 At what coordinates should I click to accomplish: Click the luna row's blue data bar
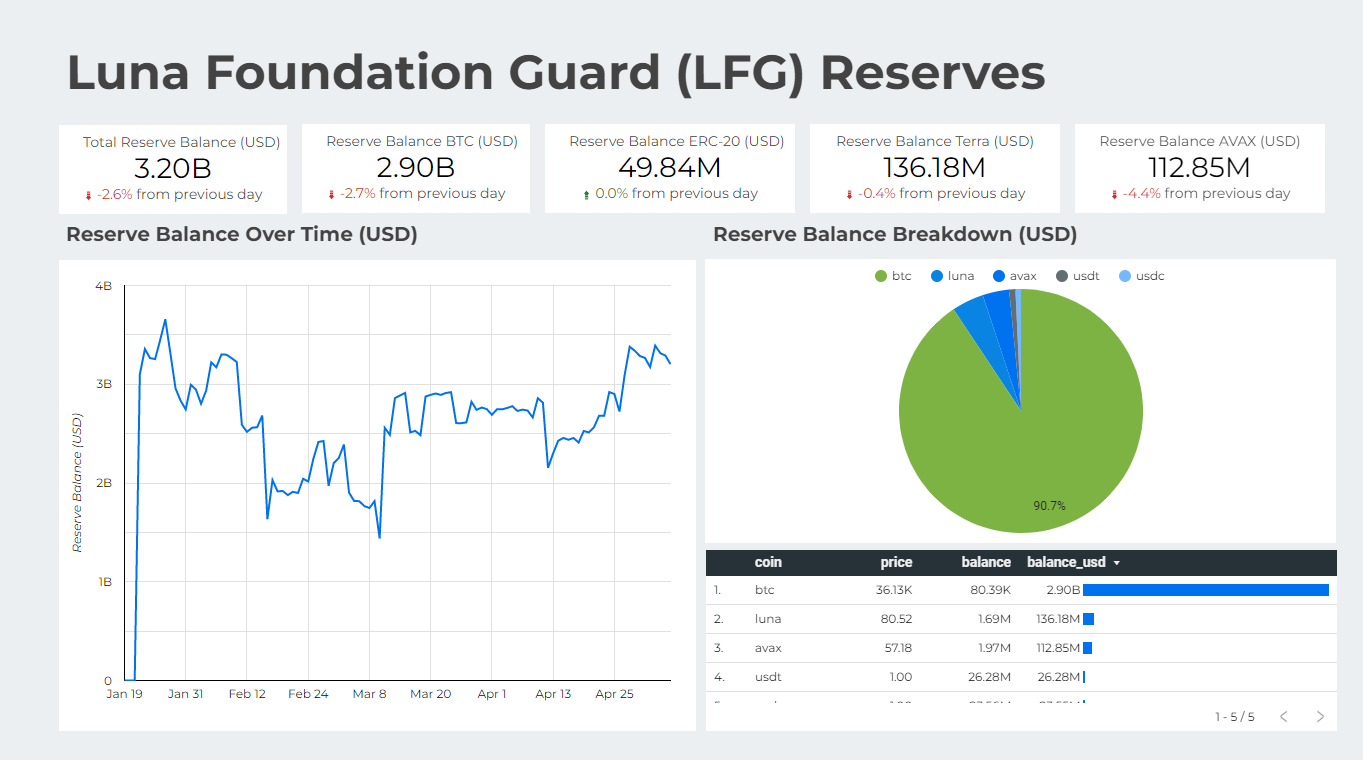[1088, 619]
